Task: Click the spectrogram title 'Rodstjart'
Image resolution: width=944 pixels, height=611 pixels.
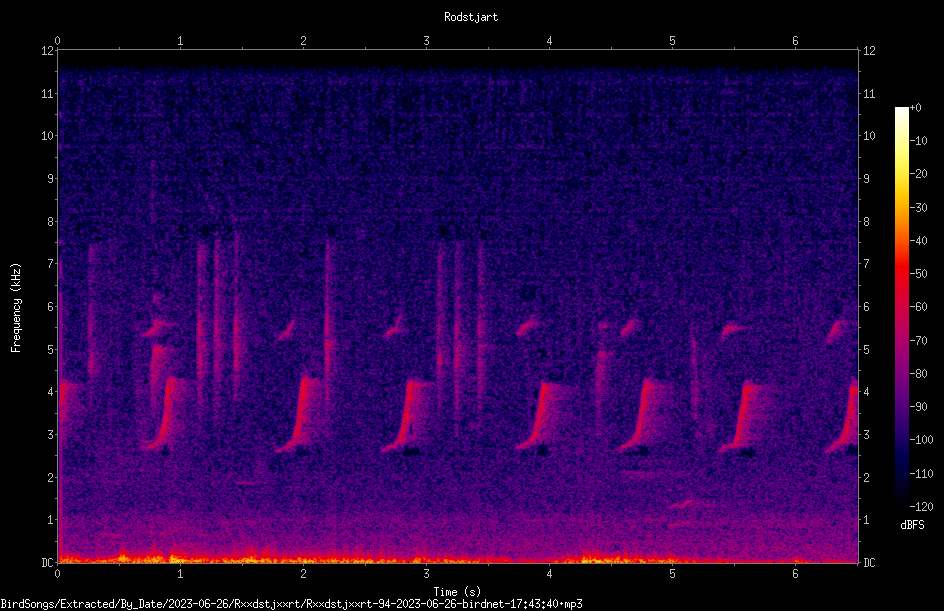Action: (x=471, y=17)
